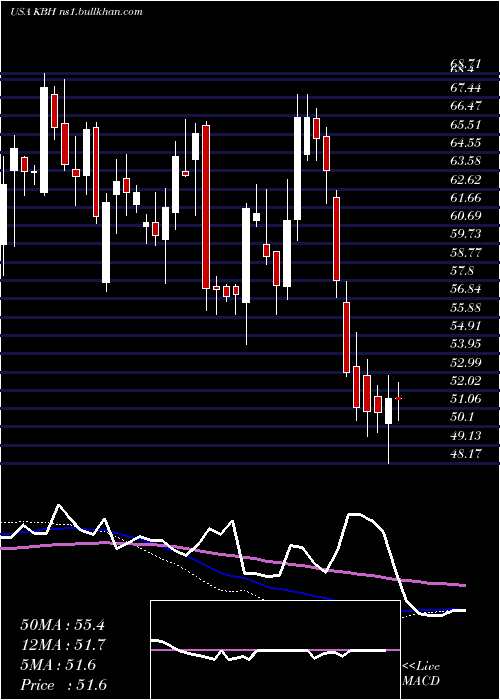Click the 57.8 price level label
Viewport: 500px width, 700px height.
(462, 271)
